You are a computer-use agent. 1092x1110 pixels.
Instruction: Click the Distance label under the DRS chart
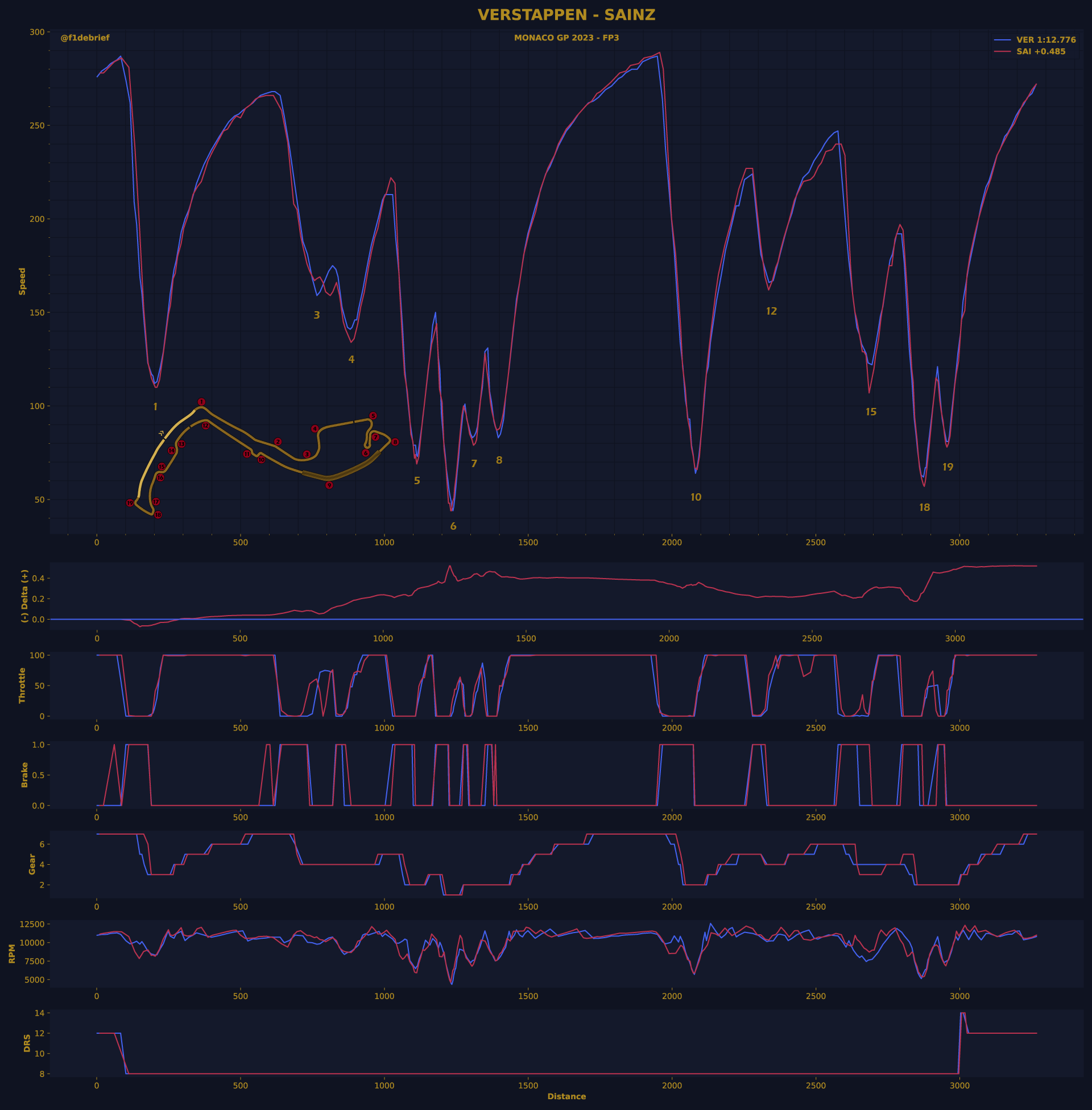click(x=566, y=1096)
